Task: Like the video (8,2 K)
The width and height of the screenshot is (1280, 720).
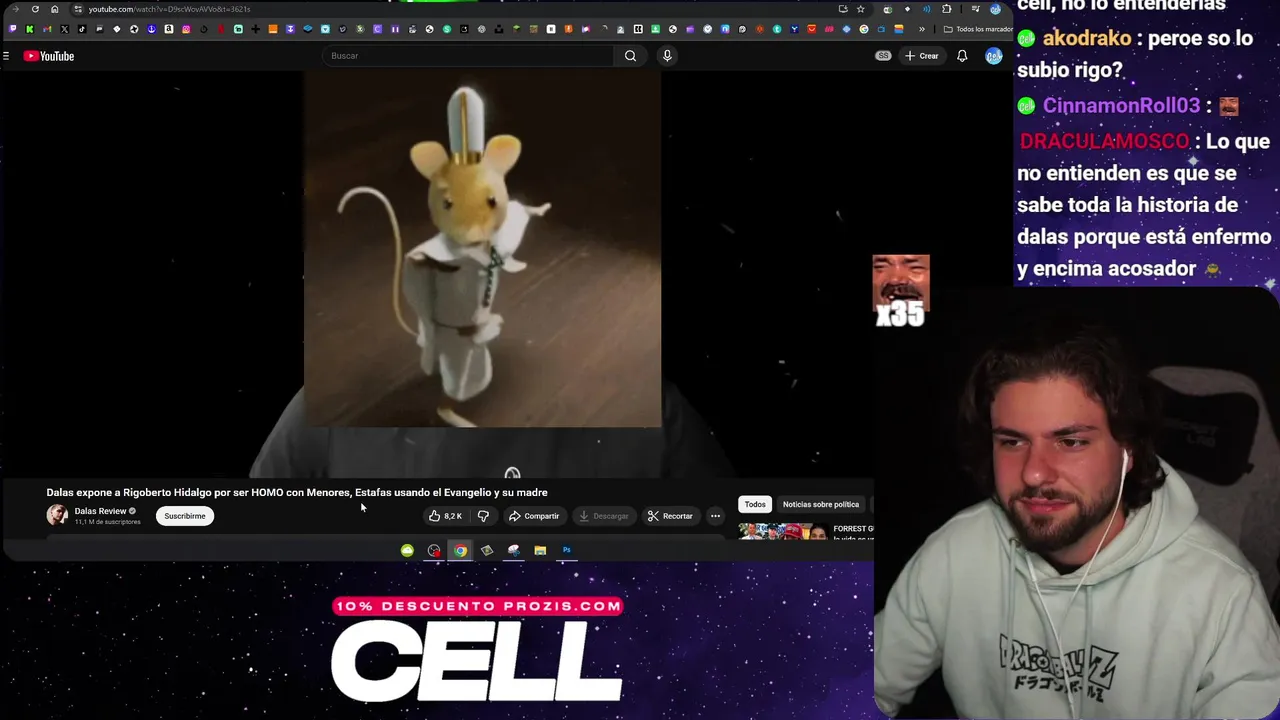Action: coord(445,516)
